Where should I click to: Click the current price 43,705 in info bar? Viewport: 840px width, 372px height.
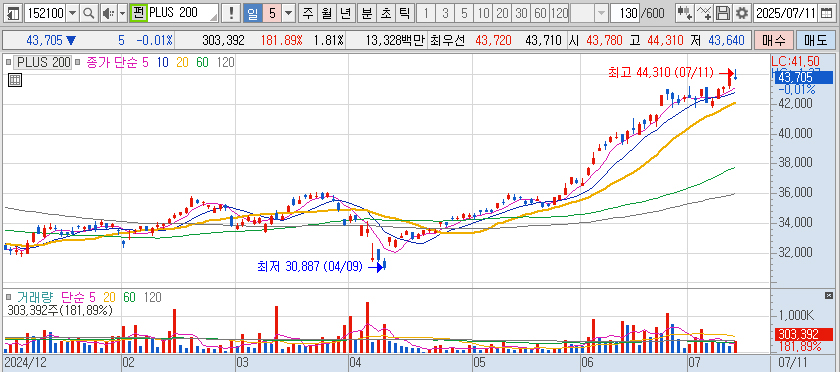44,40
